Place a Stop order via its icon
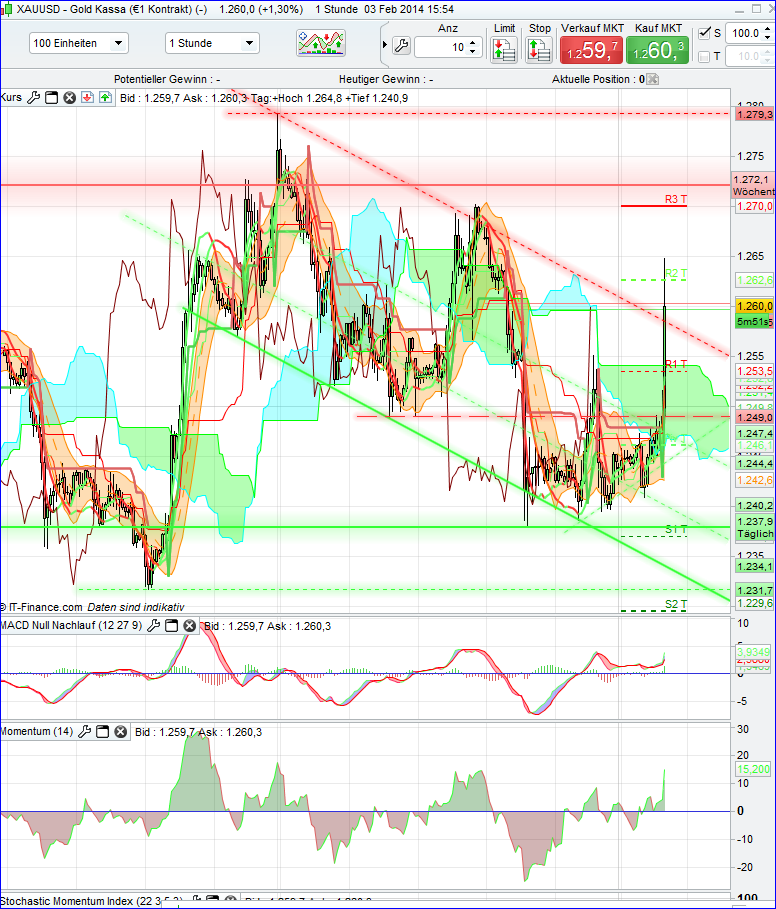The width and height of the screenshot is (776, 909). click(x=538, y=50)
